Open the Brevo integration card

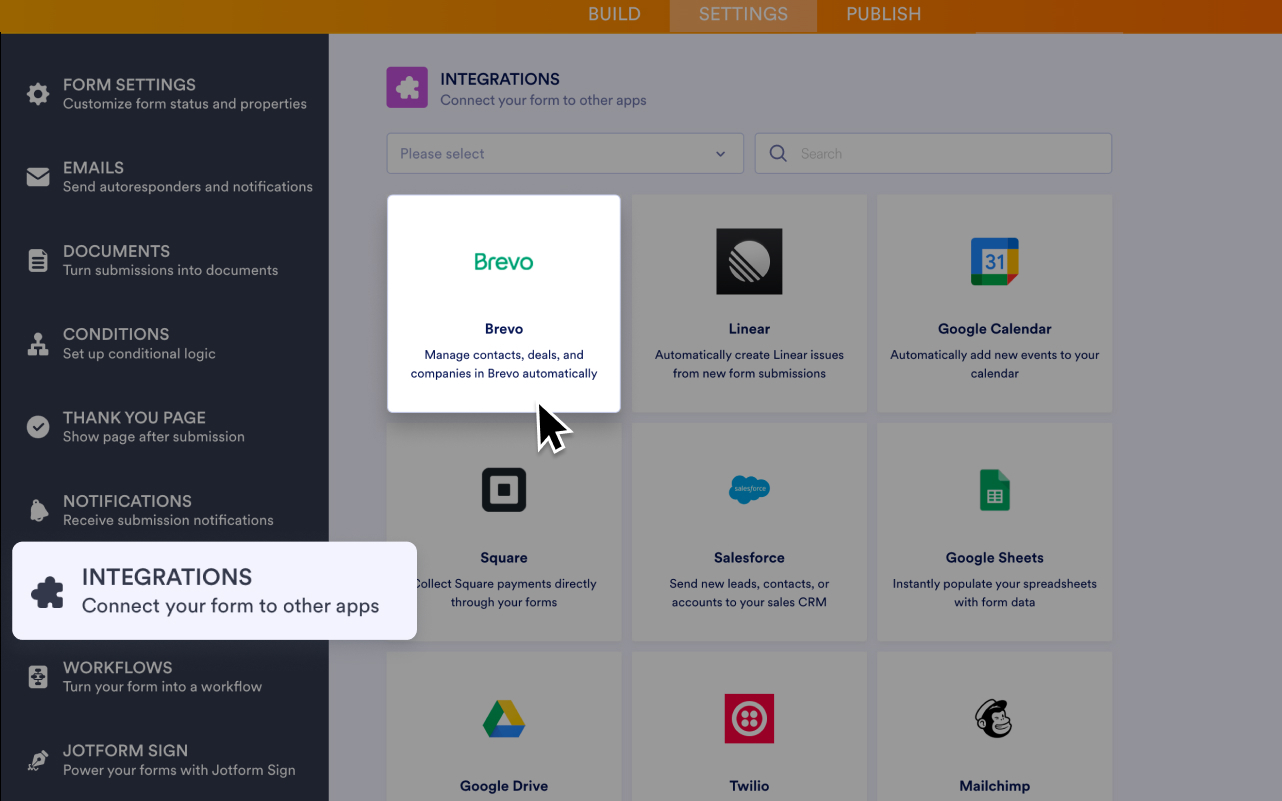(x=503, y=302)
